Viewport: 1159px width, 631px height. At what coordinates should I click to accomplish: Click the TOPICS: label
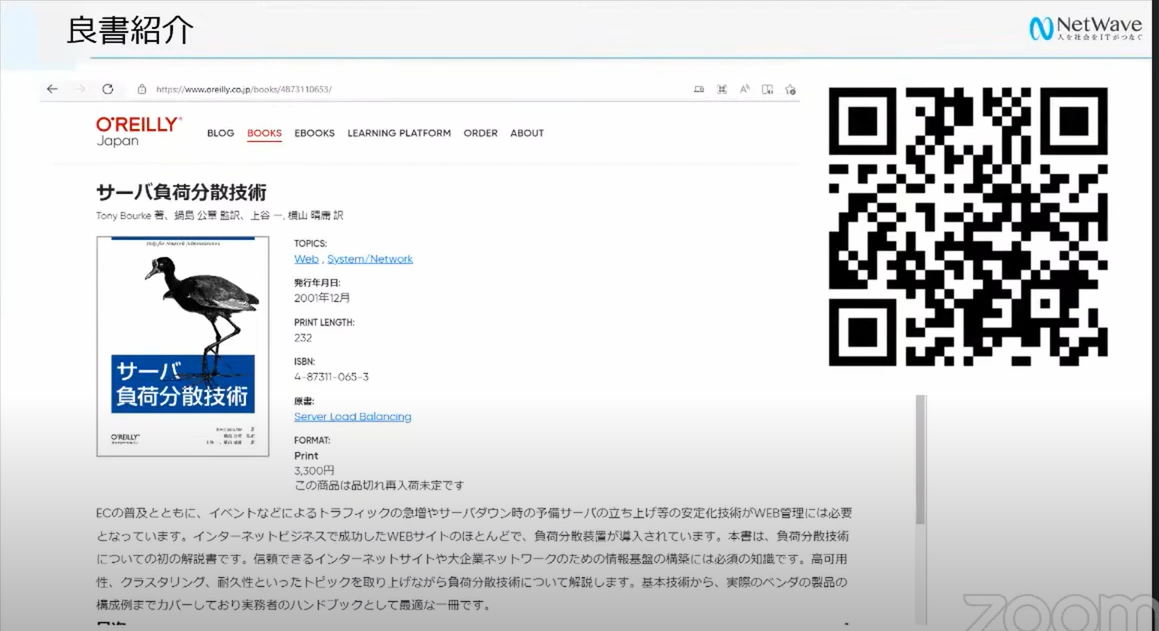coord(310,244)
